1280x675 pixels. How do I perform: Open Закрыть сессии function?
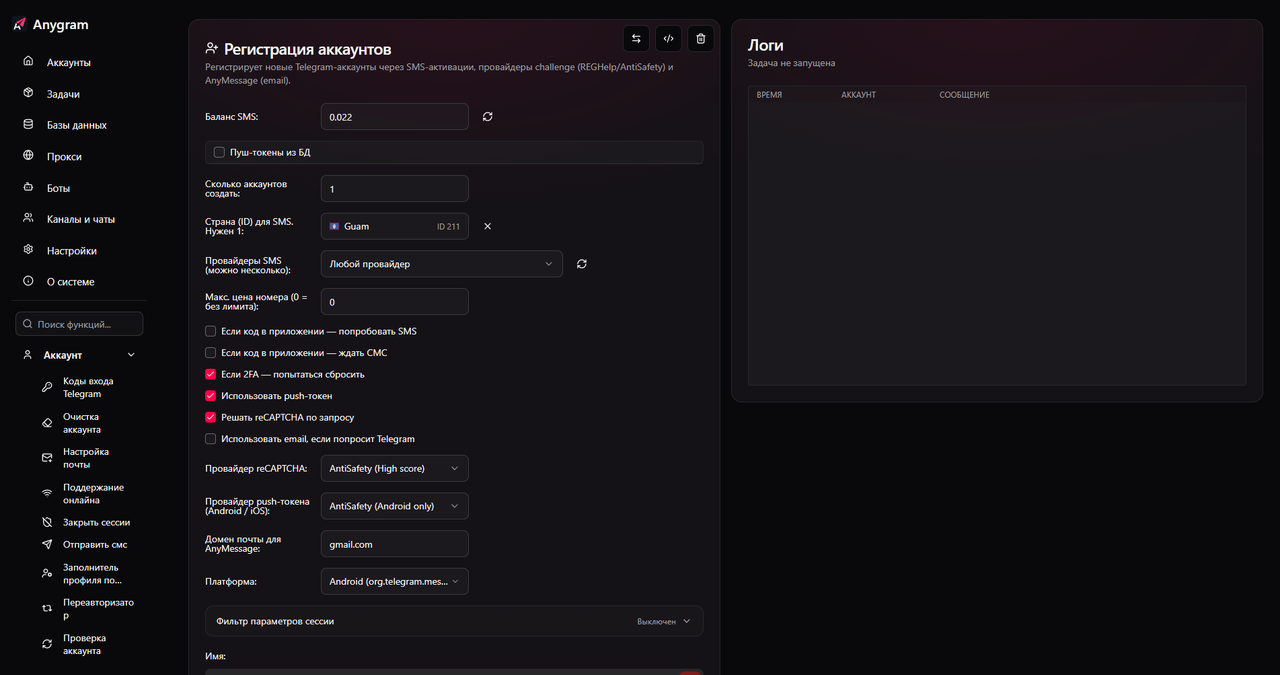coord(96,522)
